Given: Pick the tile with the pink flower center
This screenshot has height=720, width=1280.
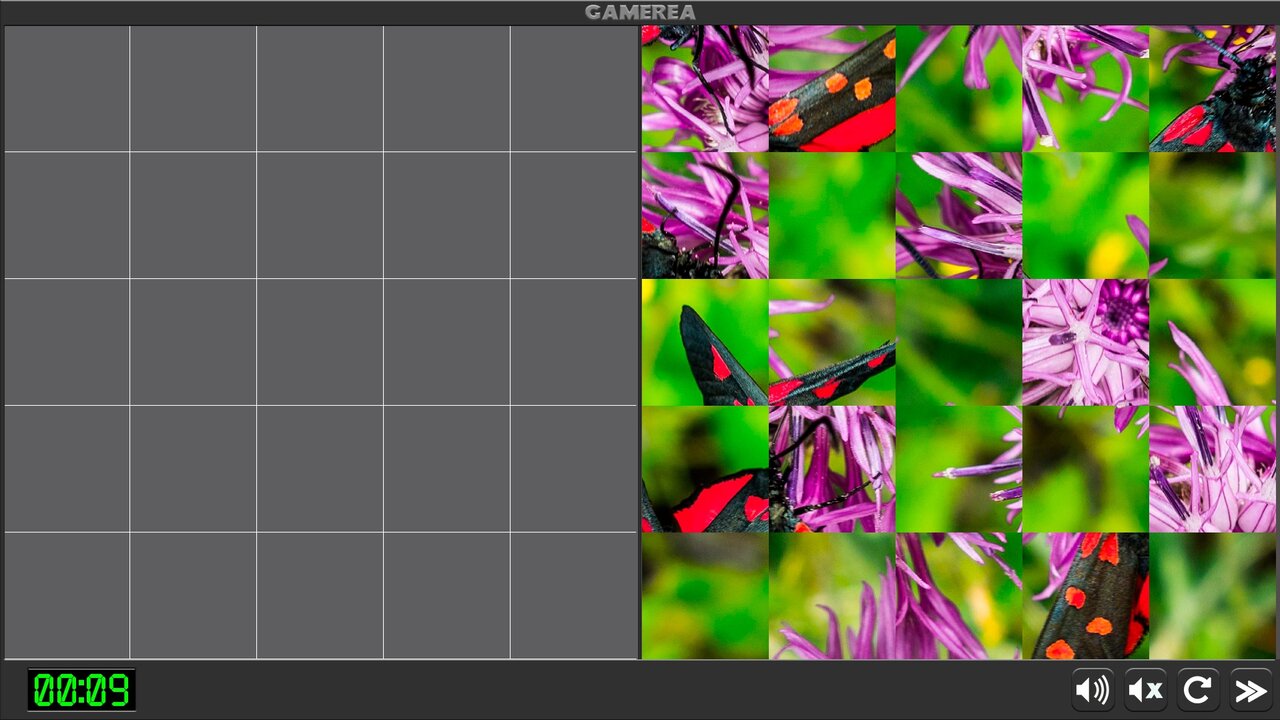Looking at the screenshot, I should tap(1085, 342).
